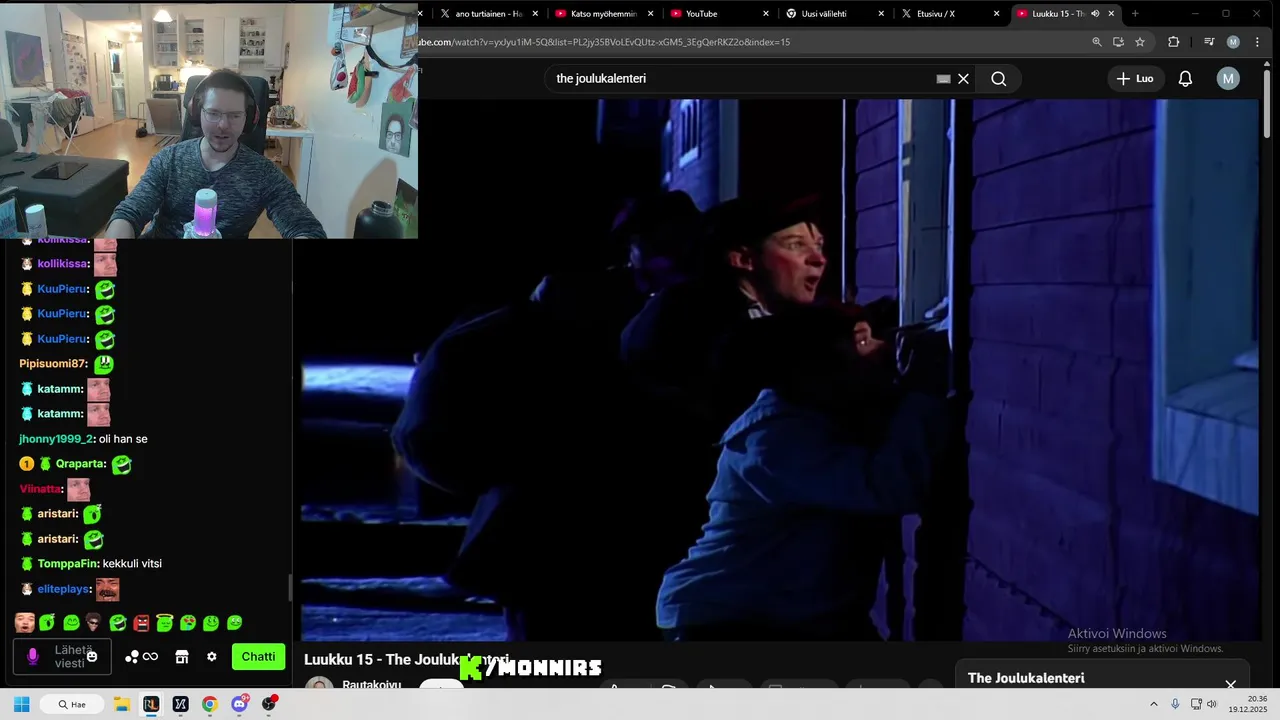
Task: Click username 'Viinatta' in chat
Action: tap(40, 489)
